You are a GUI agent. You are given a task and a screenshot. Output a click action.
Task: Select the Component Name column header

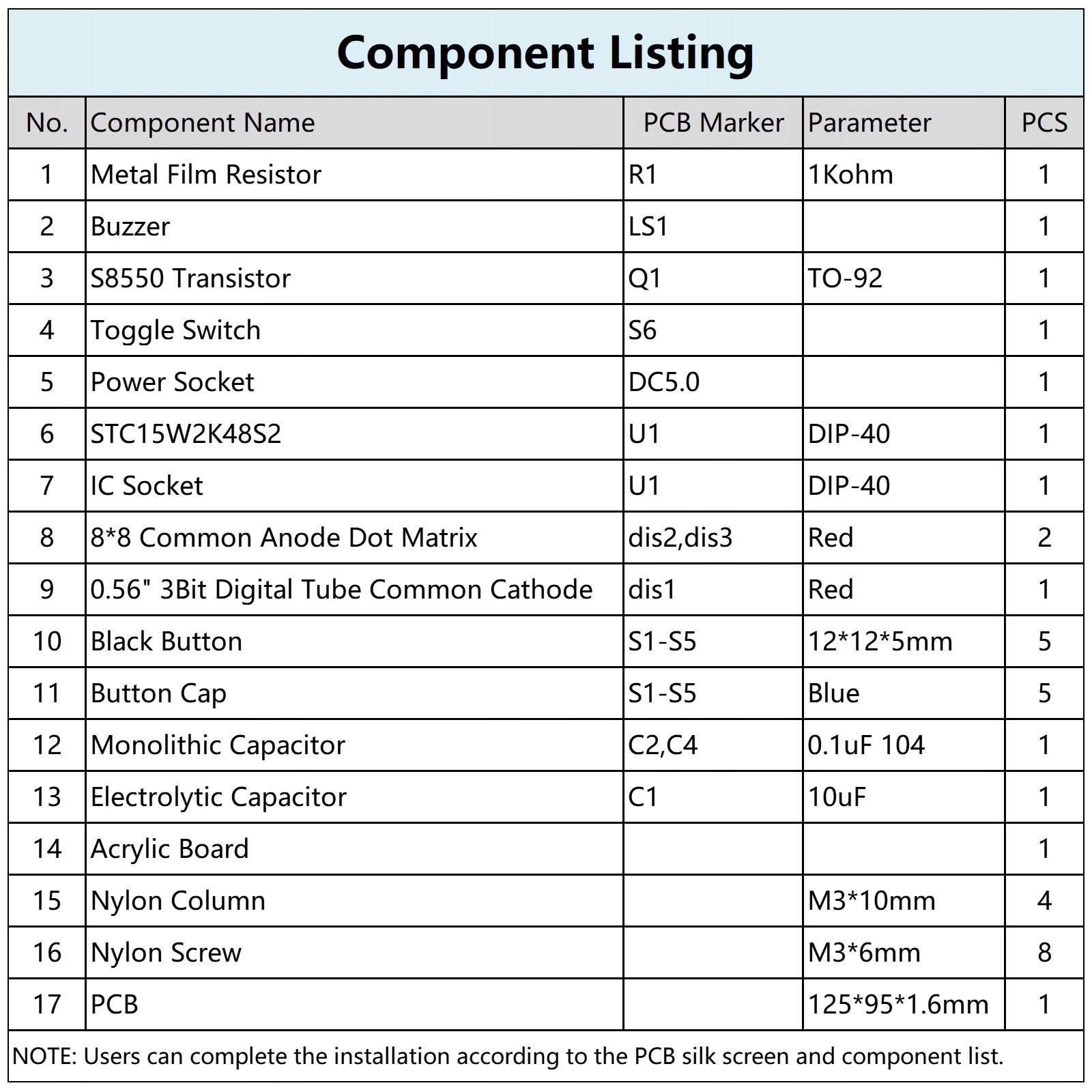pos(203,123)
